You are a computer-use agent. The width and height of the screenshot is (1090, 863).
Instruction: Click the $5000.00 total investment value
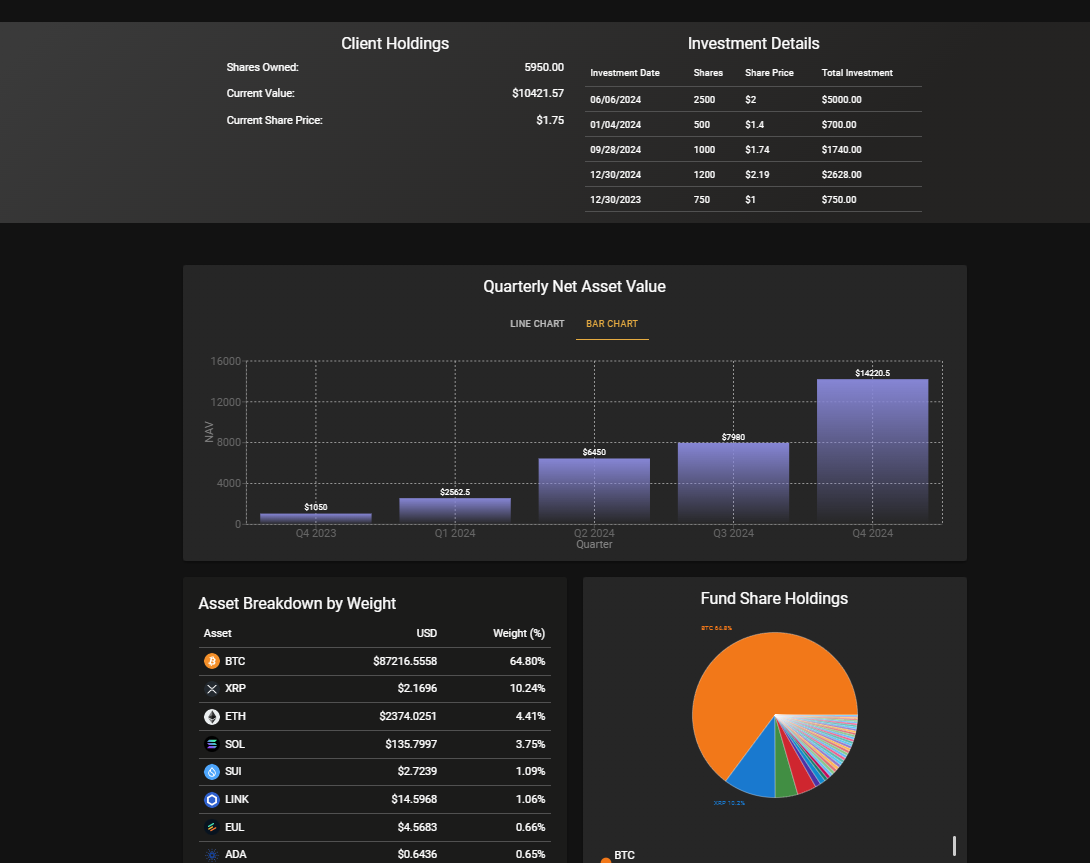pyautogui.click(x=842, y=99)
